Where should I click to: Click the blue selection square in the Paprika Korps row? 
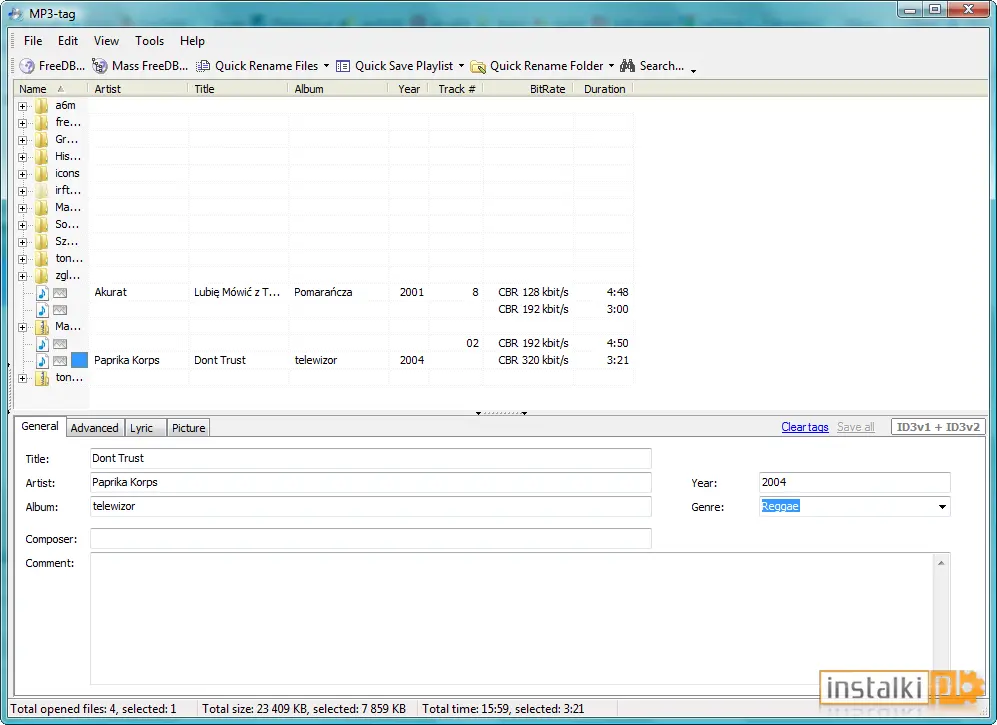(79, 360)
